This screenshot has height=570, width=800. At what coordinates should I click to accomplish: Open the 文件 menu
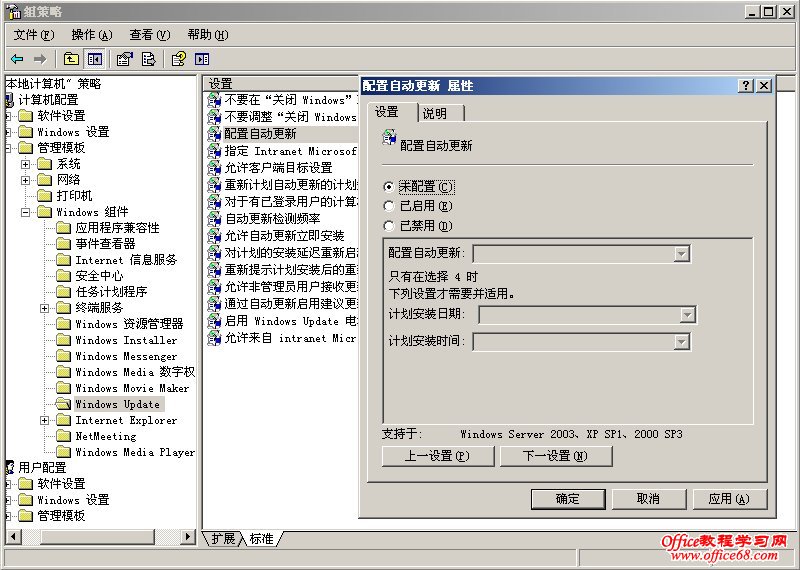pyautogui.click(x=34, y=35)
